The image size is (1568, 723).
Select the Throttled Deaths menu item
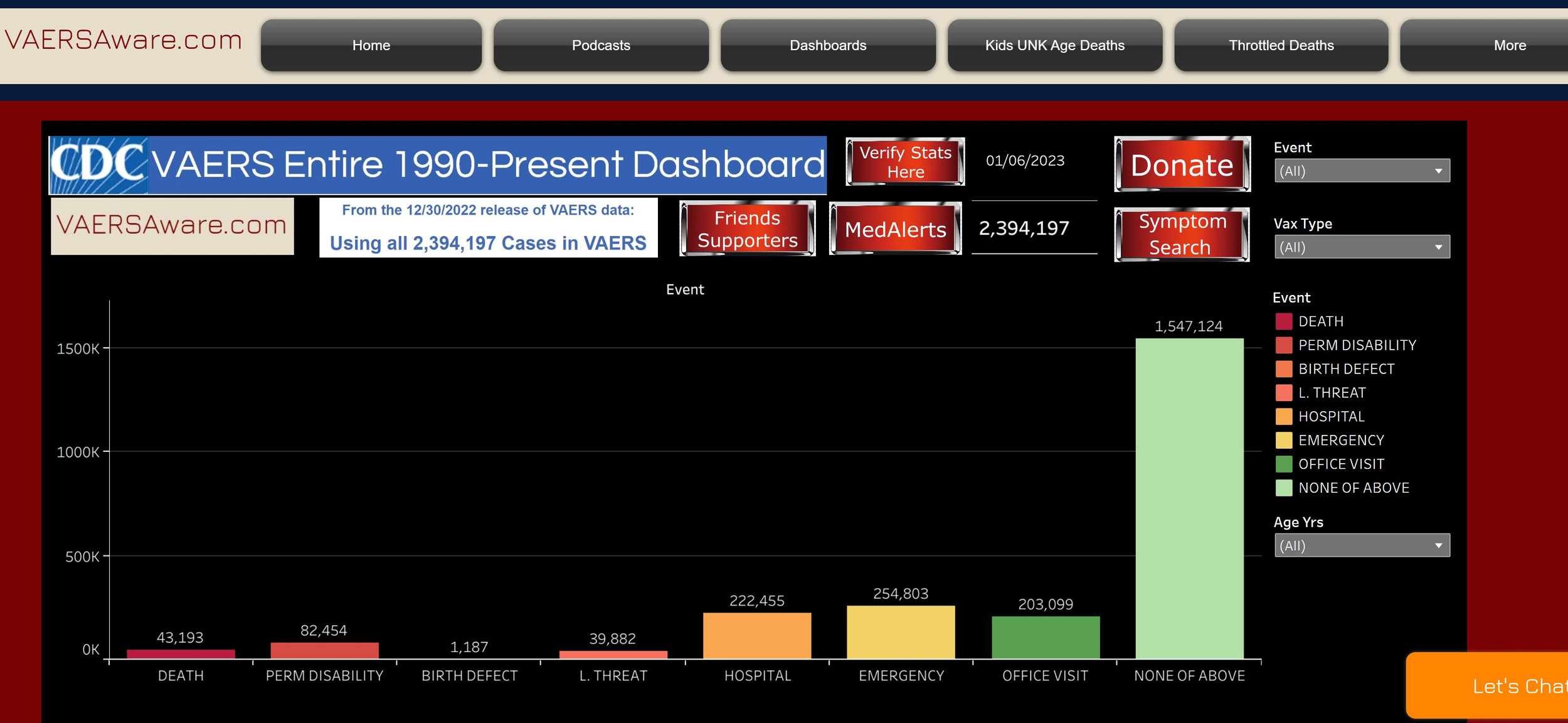[1281, 45]
